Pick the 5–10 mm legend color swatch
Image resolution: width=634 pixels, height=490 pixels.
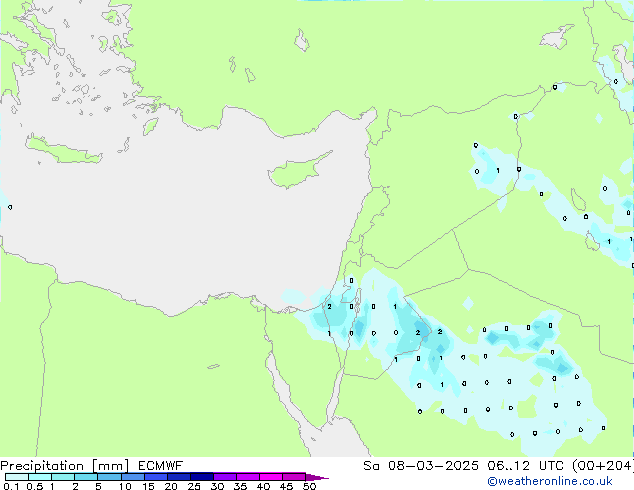point(109,477)
